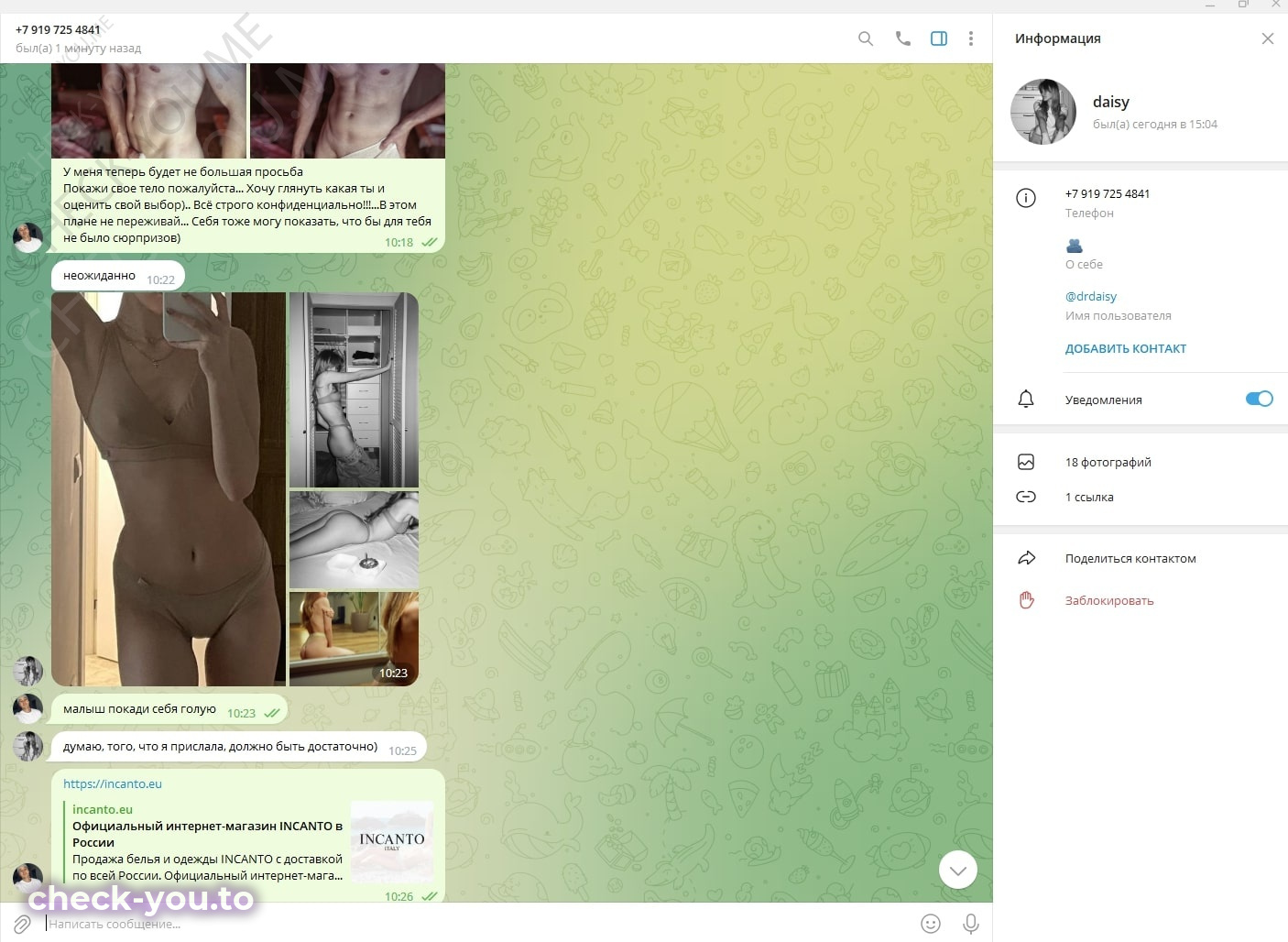Image resolution: width=1288 pixels, height=942 pixels.
Task: Click the bell icon beside Уведомления
Action: pyautogui.click(x=1026, y=400)
